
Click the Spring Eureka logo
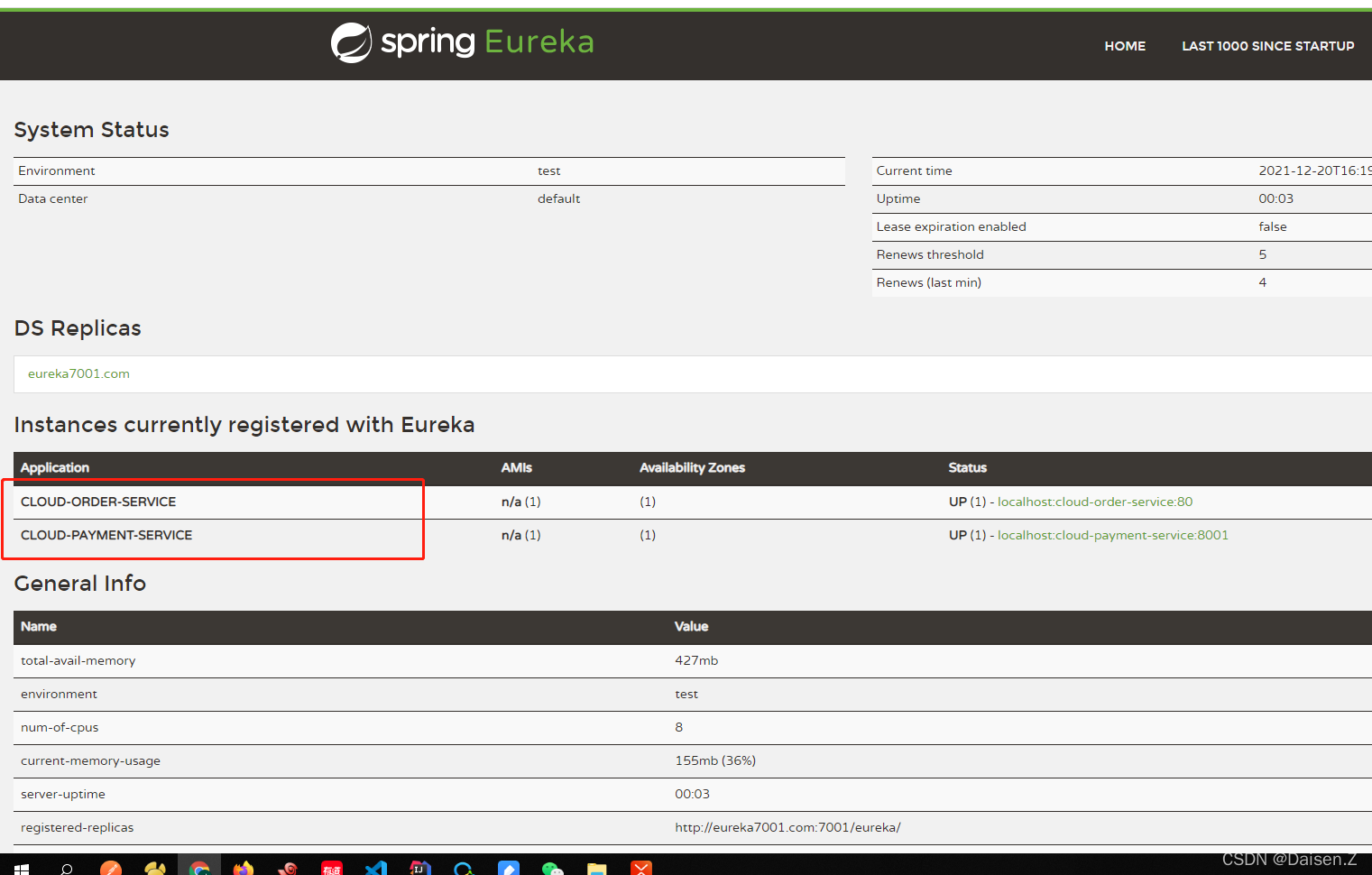click(x=462, y=42)
